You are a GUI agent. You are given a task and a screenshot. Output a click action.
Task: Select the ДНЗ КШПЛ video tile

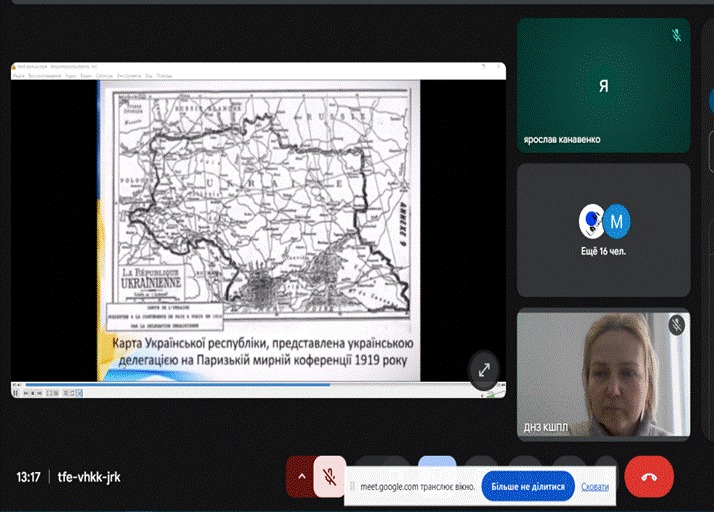point(603,372)
